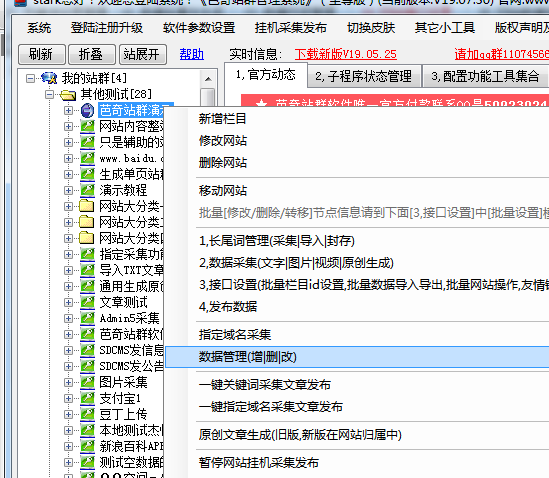Image resolution: width=549 pixels, height=478 pixels.
Task: Click the 我的站群[4] network computer icon
Action: pos(49,78)
